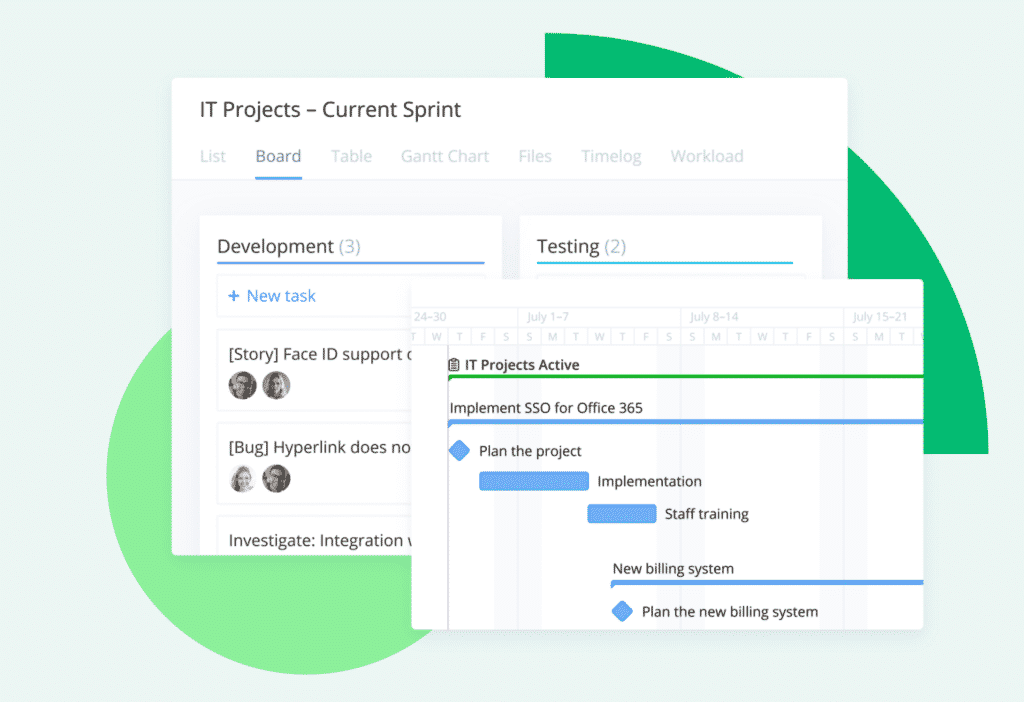Select the Staff training Gantt bar
This screenshot has height=702, width=1024.
(x=622, y=514)
